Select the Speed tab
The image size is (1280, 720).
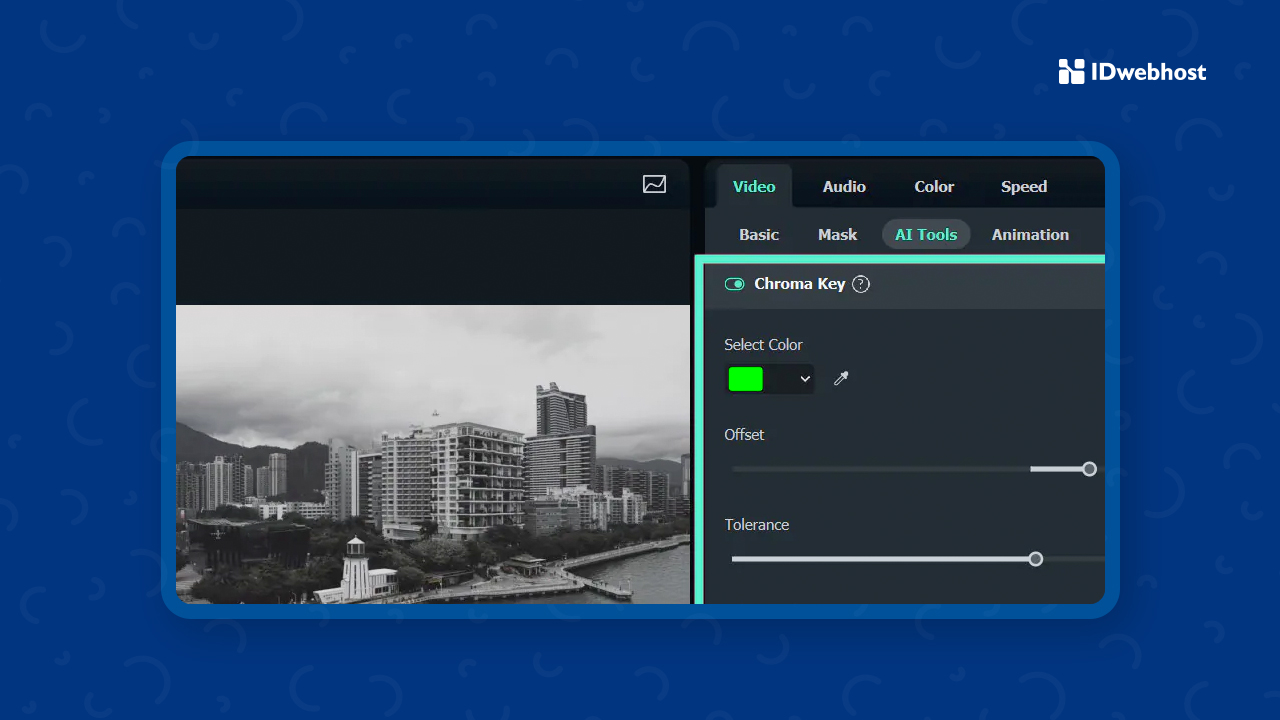(x=1023, y=186)
